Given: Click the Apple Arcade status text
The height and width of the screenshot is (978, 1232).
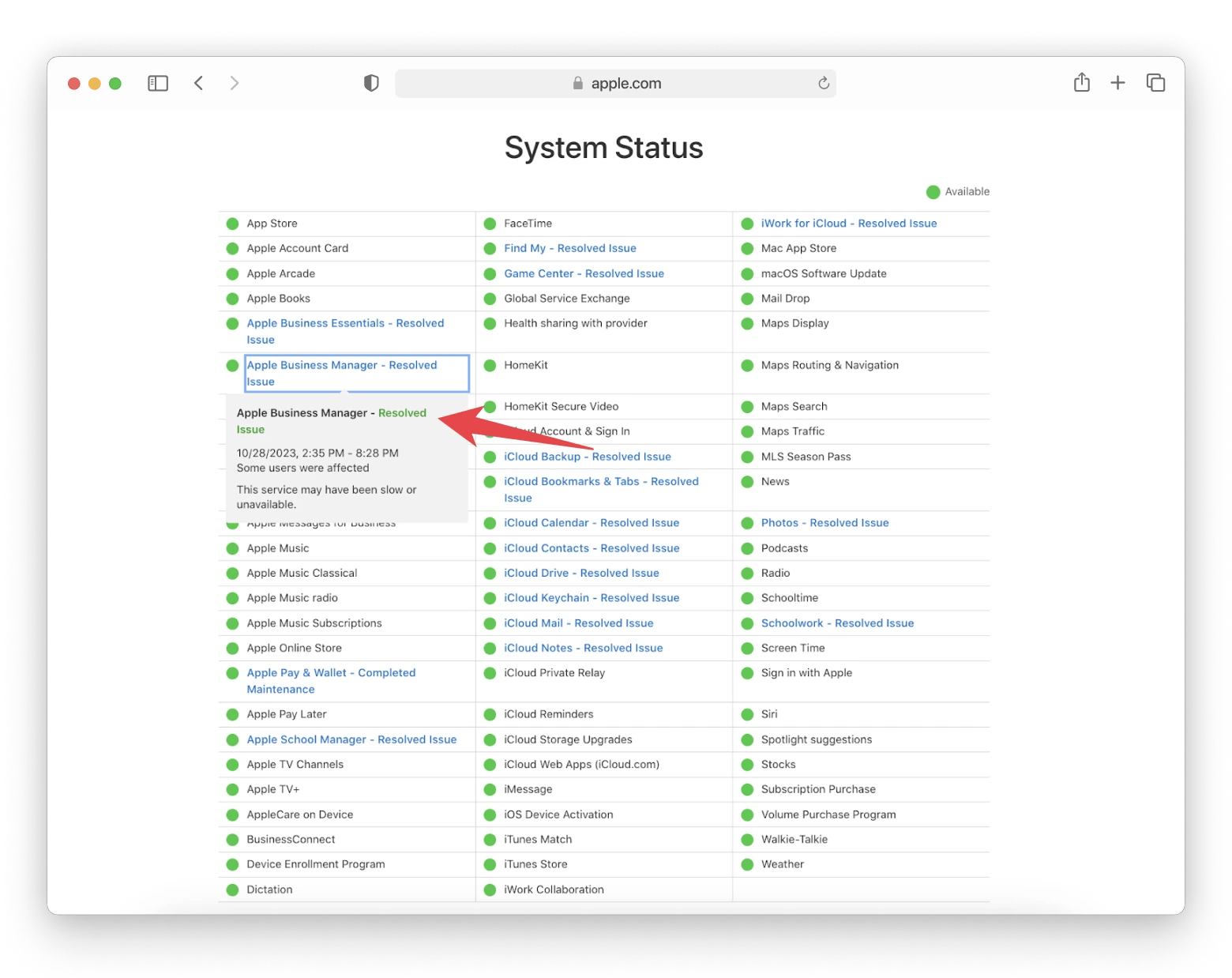Looking at the screenshot, I should point(281,273).
